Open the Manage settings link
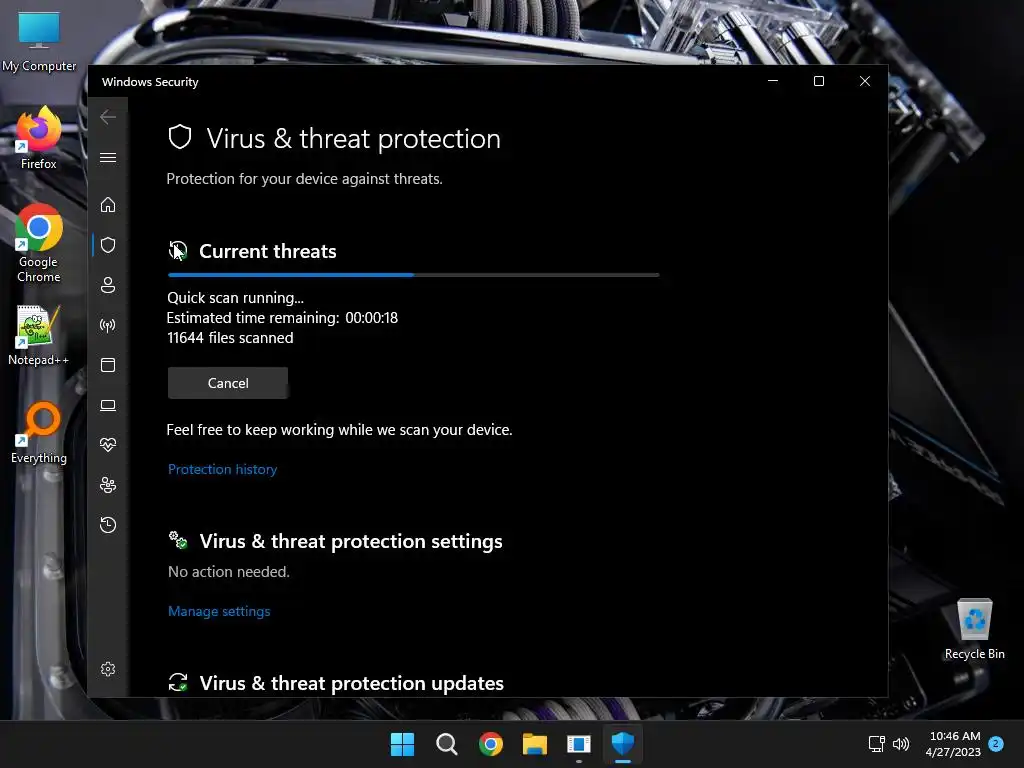 coord(219,611)
